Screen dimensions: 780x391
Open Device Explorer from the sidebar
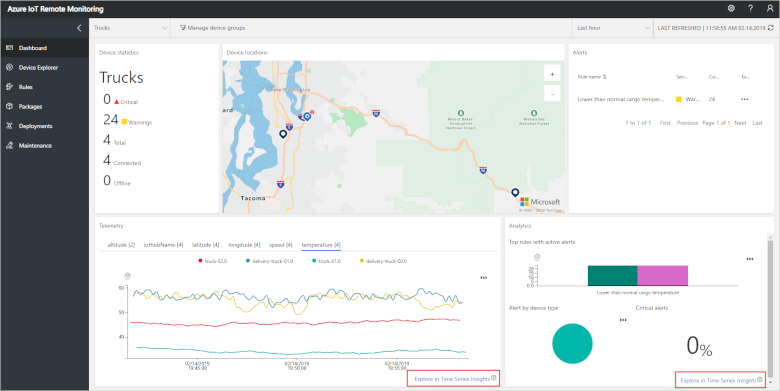pyautogui.click(x=45, y=67)
